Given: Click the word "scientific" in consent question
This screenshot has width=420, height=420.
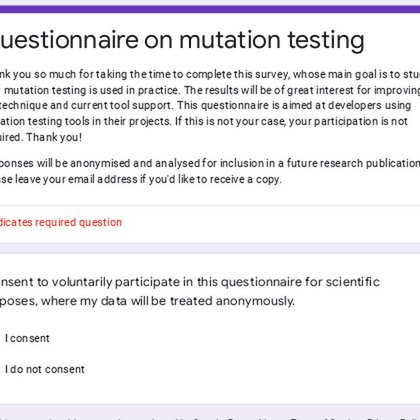Looking at the screenshot, I should tap(353, 282).
